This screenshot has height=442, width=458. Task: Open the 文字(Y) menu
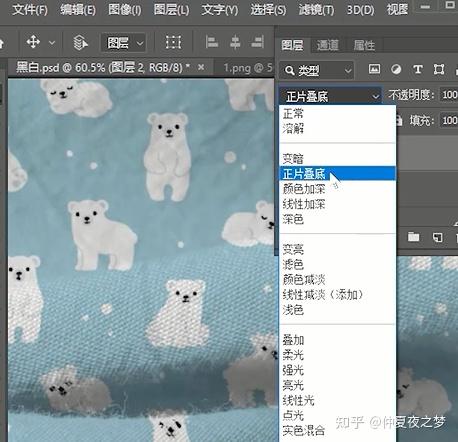(x=220, y=10)
